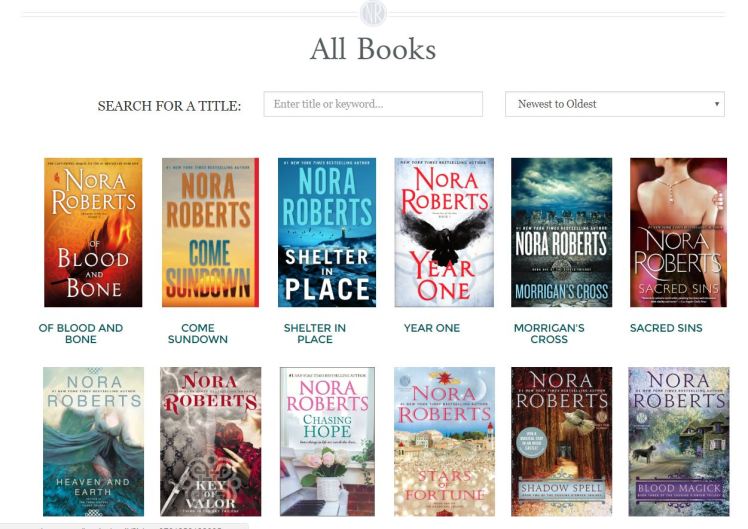
Task: Open the Year One raven cover
Action: [x=444, y=232]
